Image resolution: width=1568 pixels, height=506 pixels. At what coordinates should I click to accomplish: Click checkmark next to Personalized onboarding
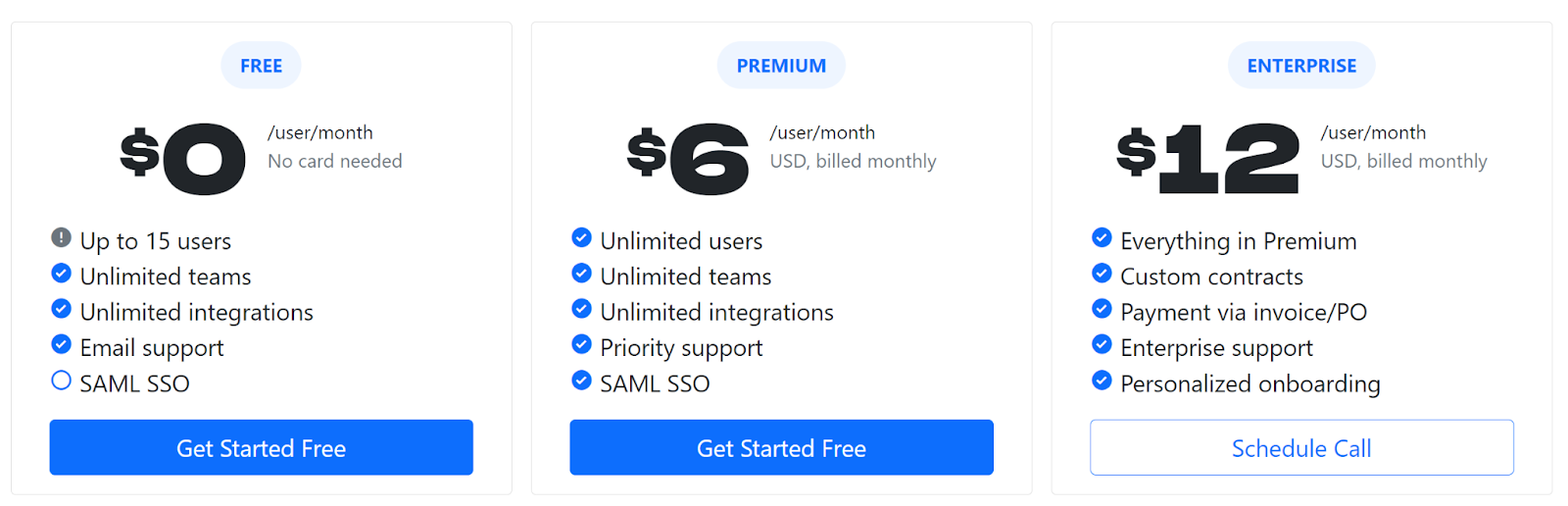tap(1102, 380)
